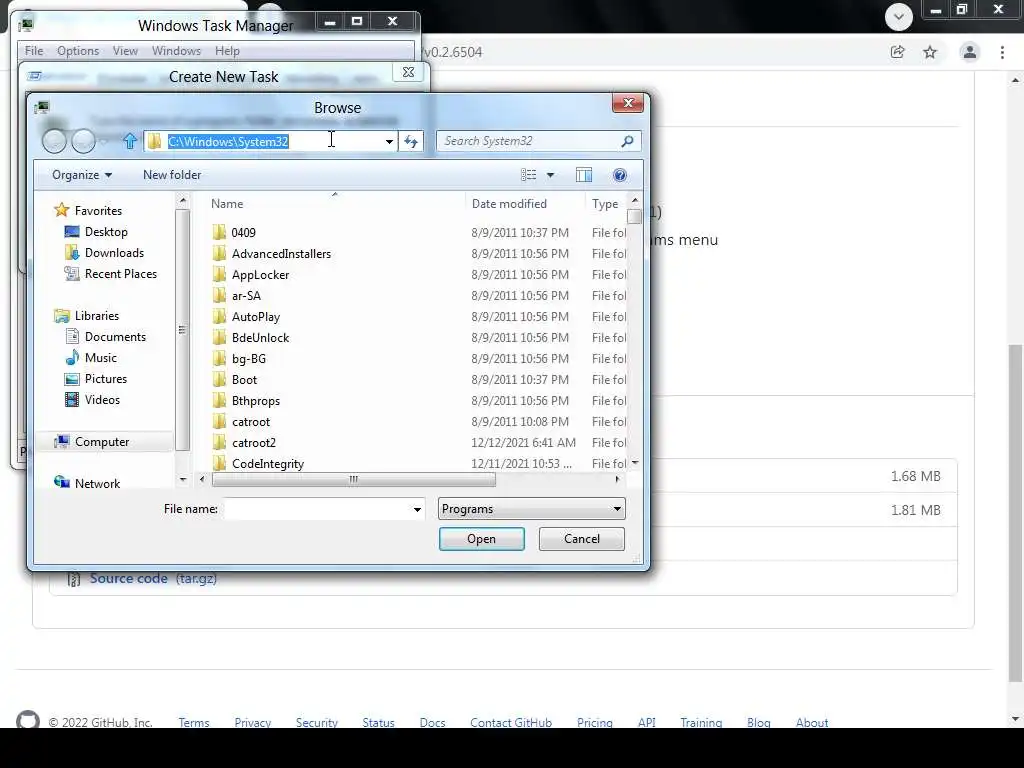
Task: Expand the address bar history dropdown
Action: [389, 141]
